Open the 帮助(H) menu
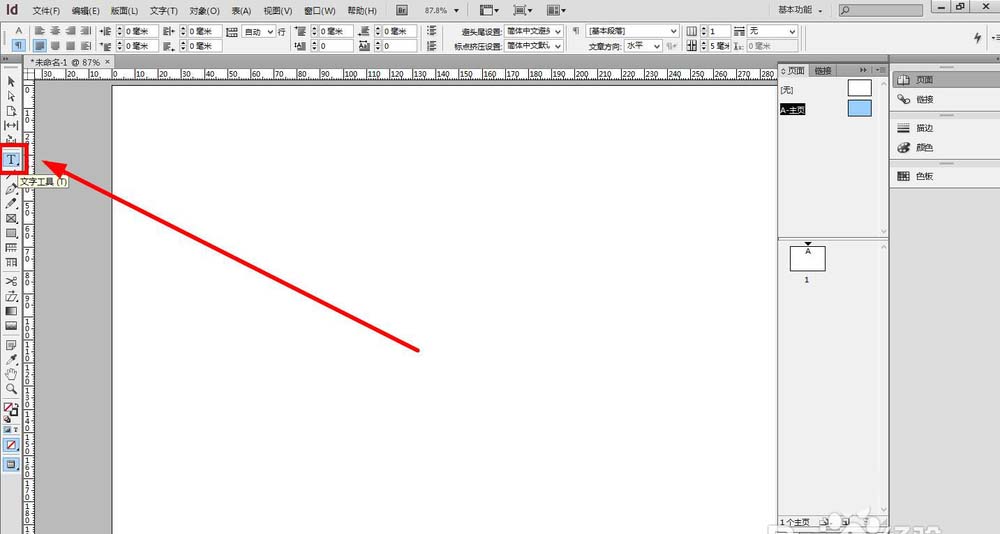The width and height of the screenshot is (1000, 534). coord(362,11)
